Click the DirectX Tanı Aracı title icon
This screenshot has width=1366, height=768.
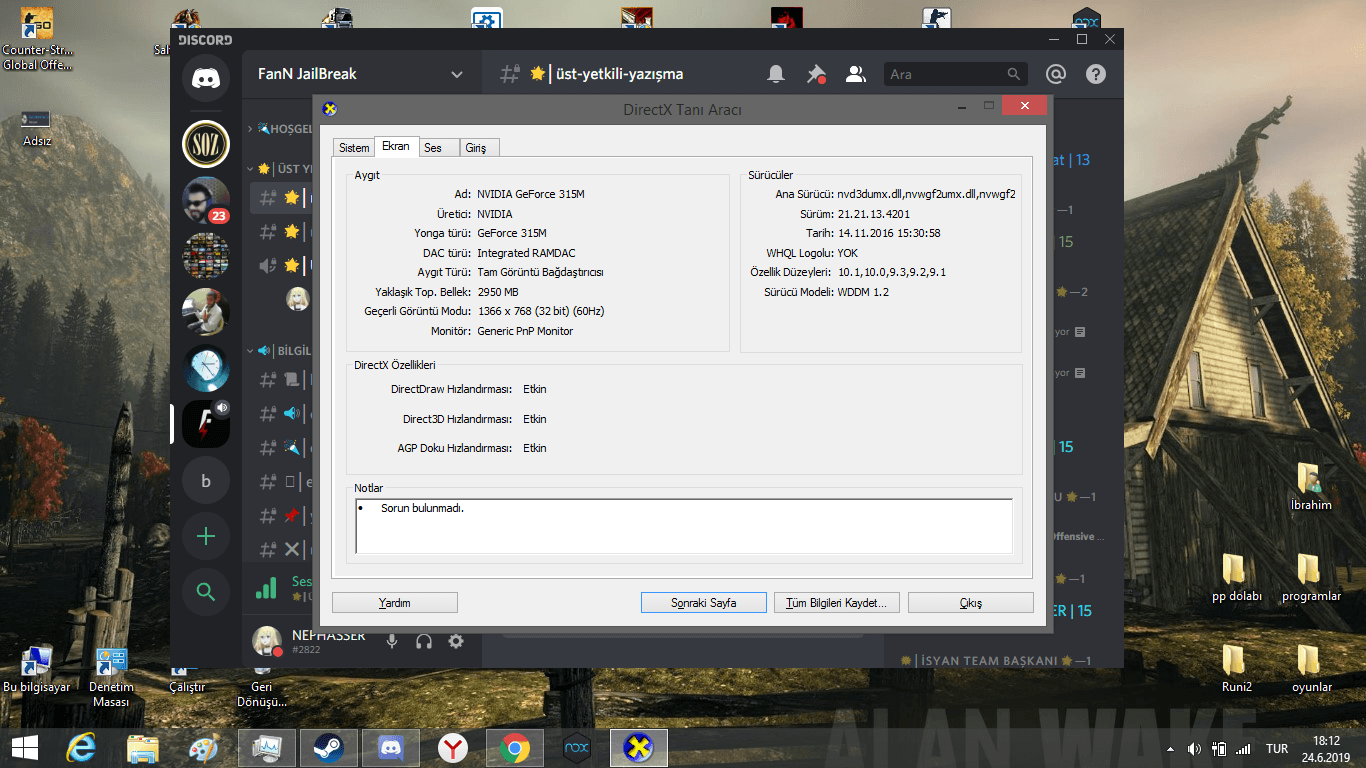click(x=330, y=109)
